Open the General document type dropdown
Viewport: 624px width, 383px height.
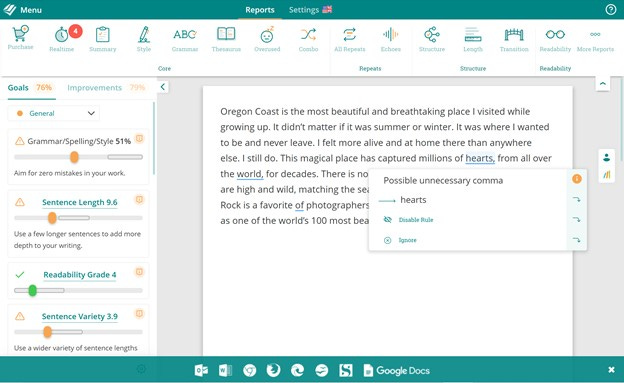[53, 113]
